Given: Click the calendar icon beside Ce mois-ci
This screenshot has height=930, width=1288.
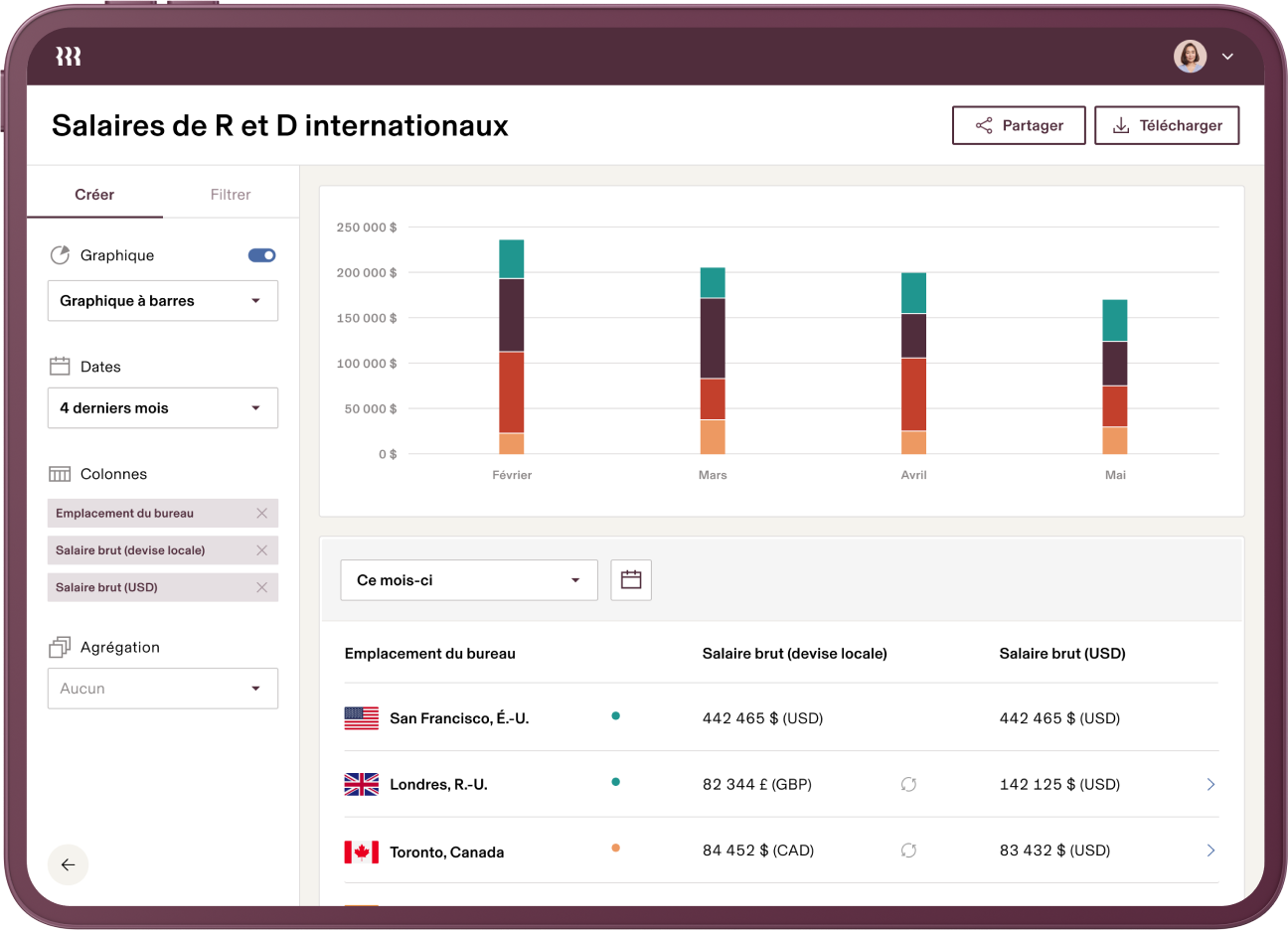Looking at the screenshot, I should tap(631, 580).
